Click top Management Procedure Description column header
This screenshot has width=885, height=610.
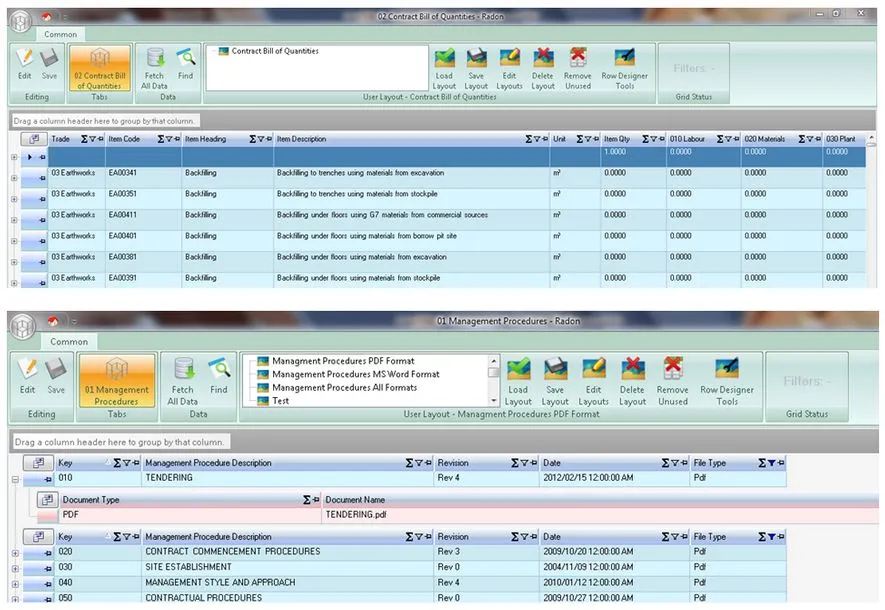[x=287, y=463]
